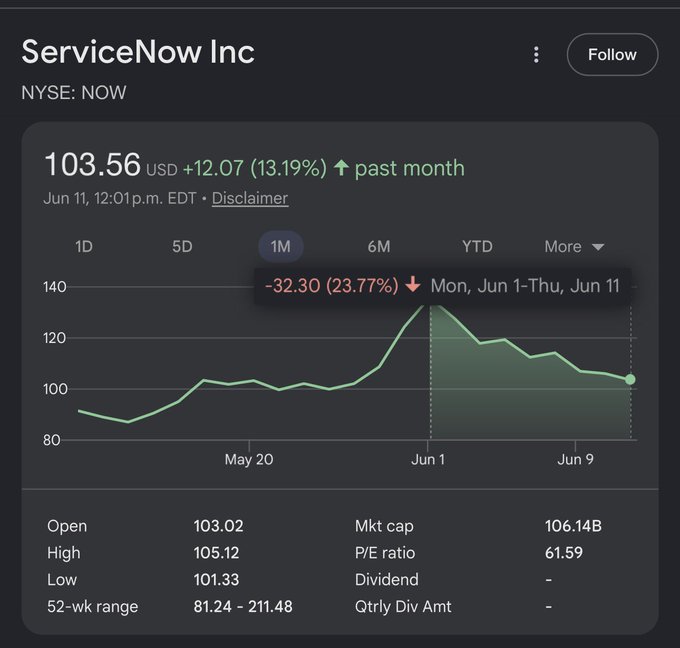Click the P/E ratio value 61.59
The width and height of the screenshot is (680, 648).
564,553
